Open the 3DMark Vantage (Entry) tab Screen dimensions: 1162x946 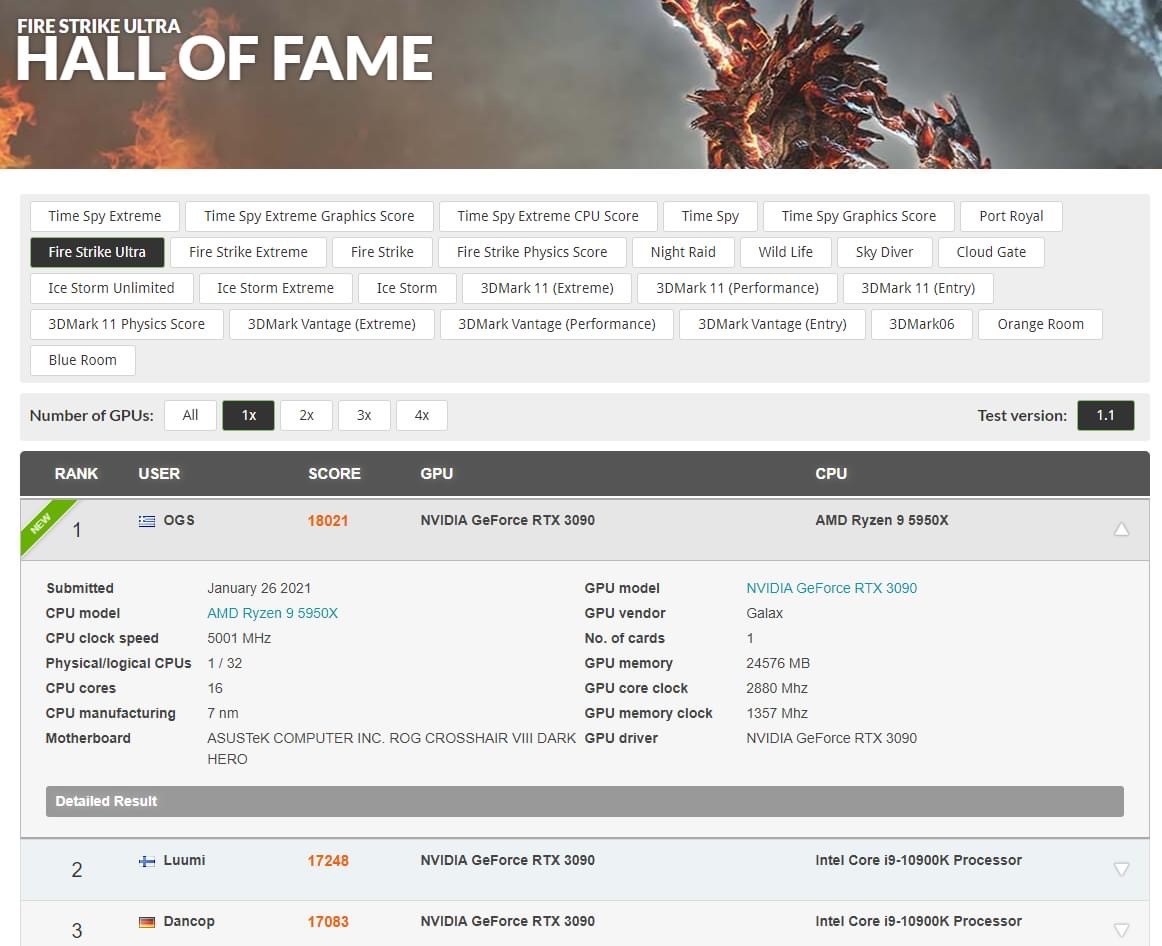772,324
